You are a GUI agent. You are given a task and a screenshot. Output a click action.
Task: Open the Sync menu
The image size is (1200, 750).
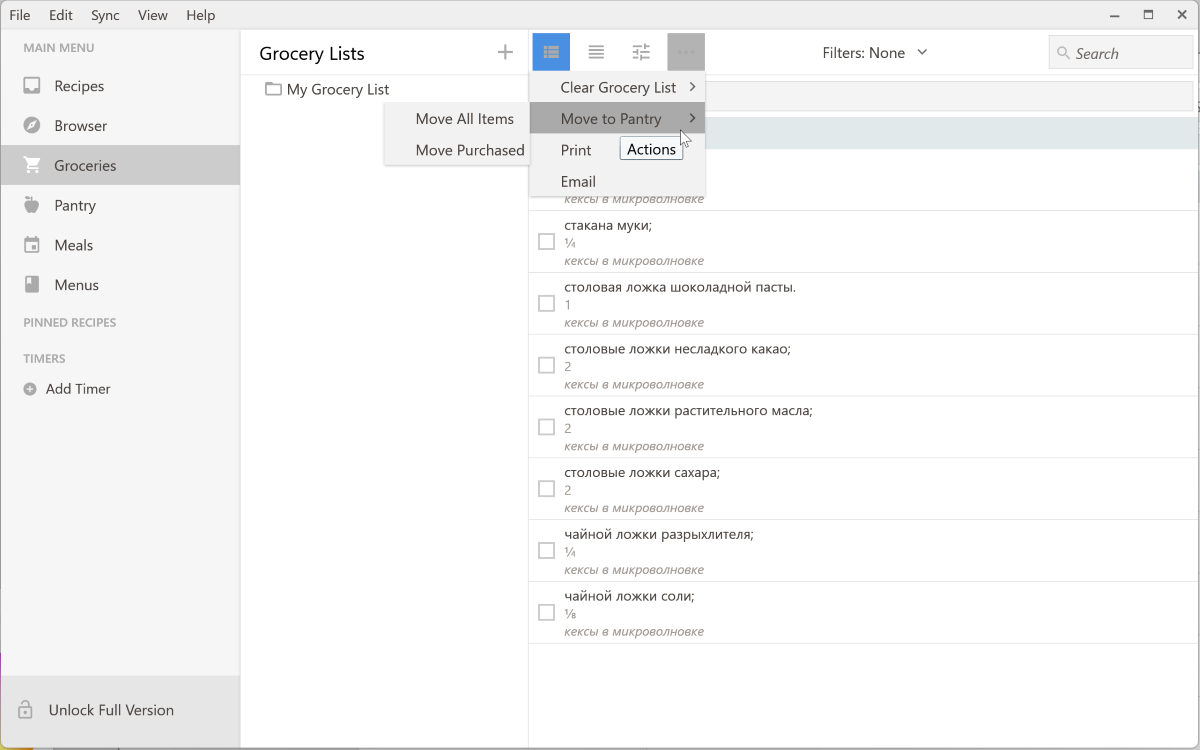pyautogui.click(x=105, y=15)
